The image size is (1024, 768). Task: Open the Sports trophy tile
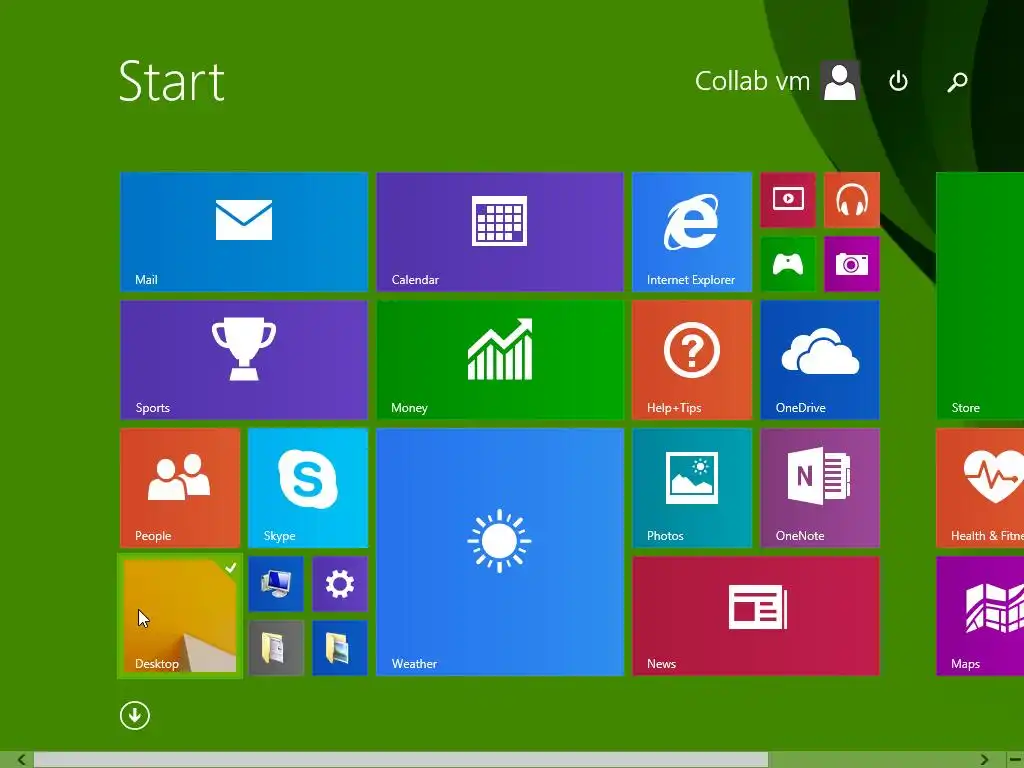[244, 359]
